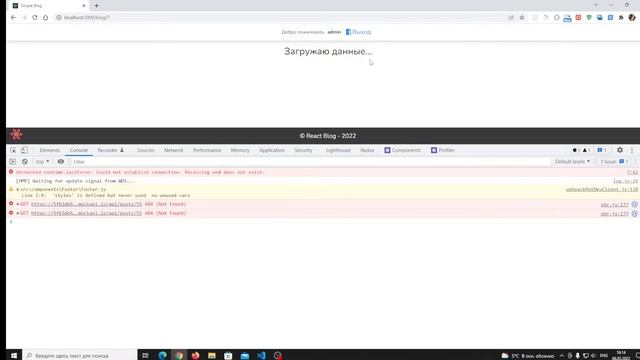Open the JavaScript context 'top' dropdown
Screen dimensions: 640x360
42,162
